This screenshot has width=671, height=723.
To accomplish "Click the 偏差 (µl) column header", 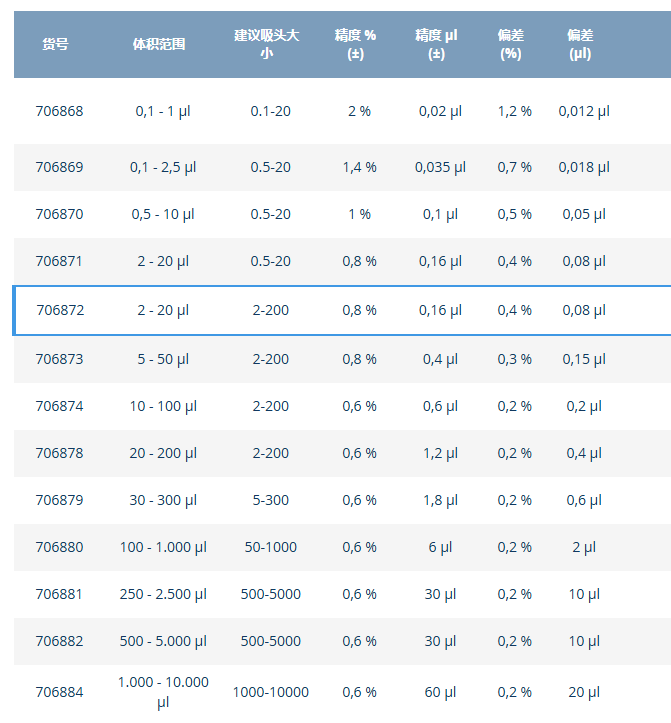I will tap(580, 44).
